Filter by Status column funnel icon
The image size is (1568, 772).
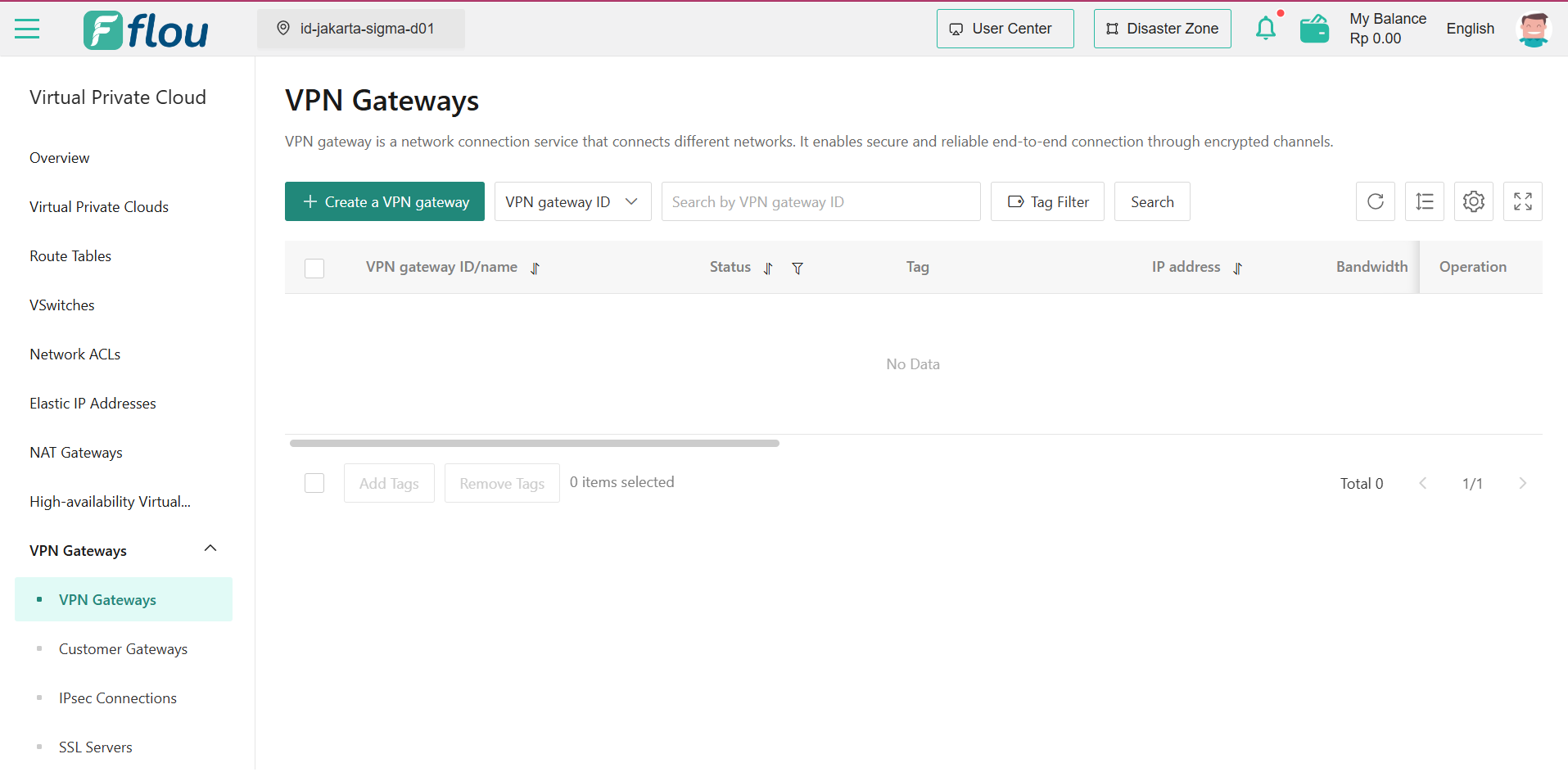(x=798, y=269)
